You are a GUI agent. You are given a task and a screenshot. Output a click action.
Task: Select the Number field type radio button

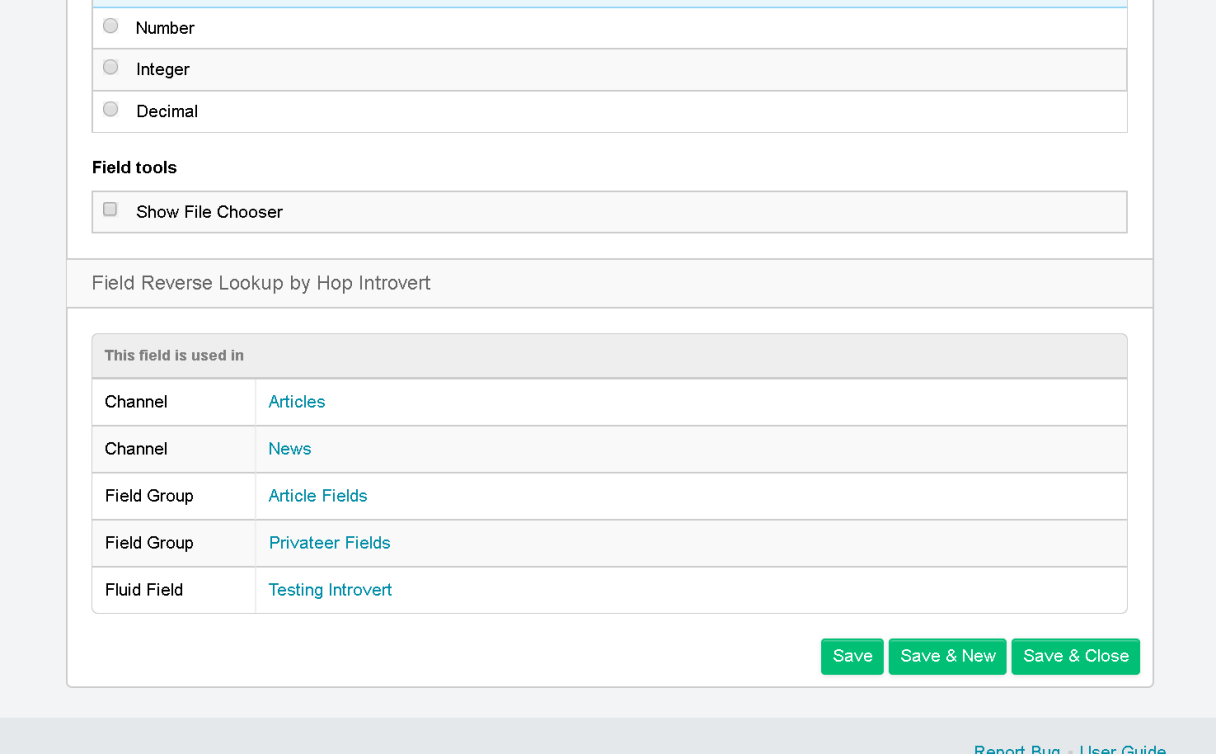tap(110, 26)
